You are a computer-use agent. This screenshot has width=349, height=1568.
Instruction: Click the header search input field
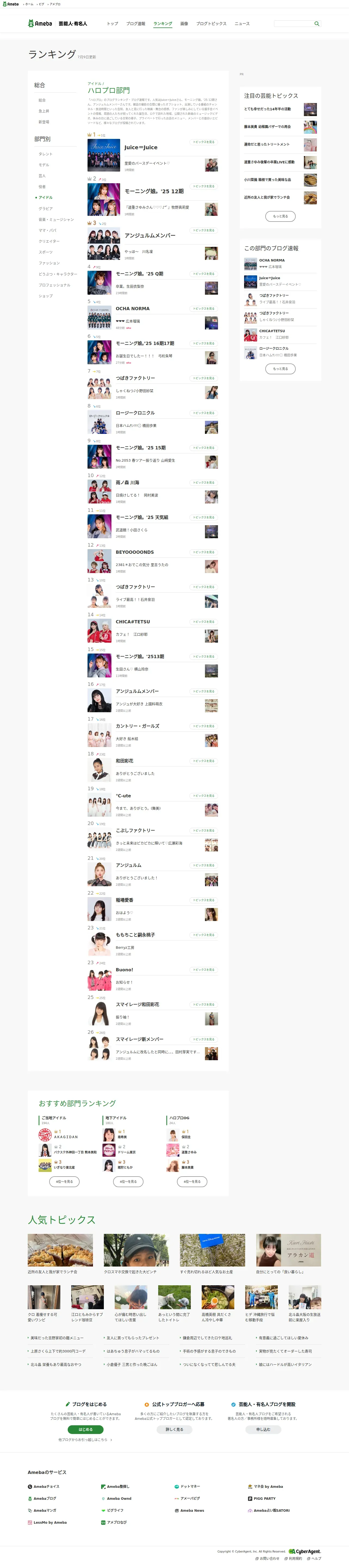click(x=294, y=24)
